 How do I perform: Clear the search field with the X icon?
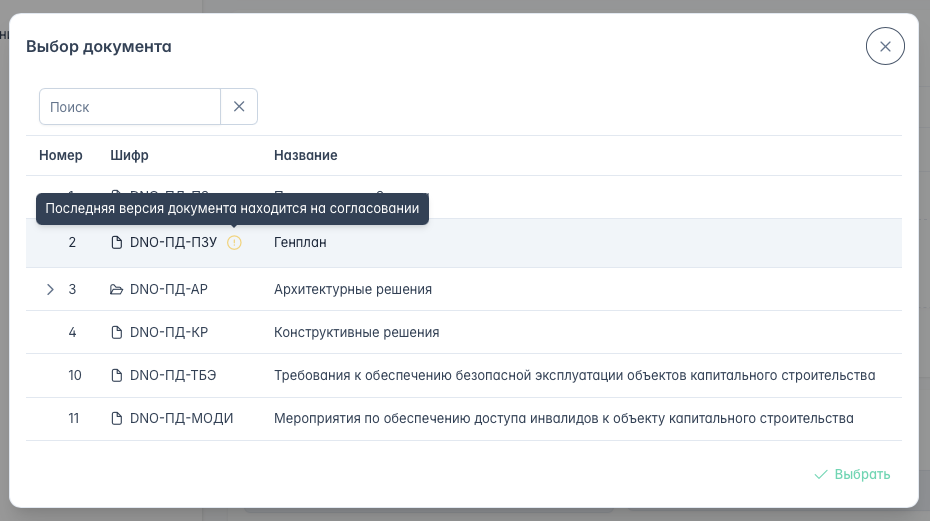click(239, 107)
